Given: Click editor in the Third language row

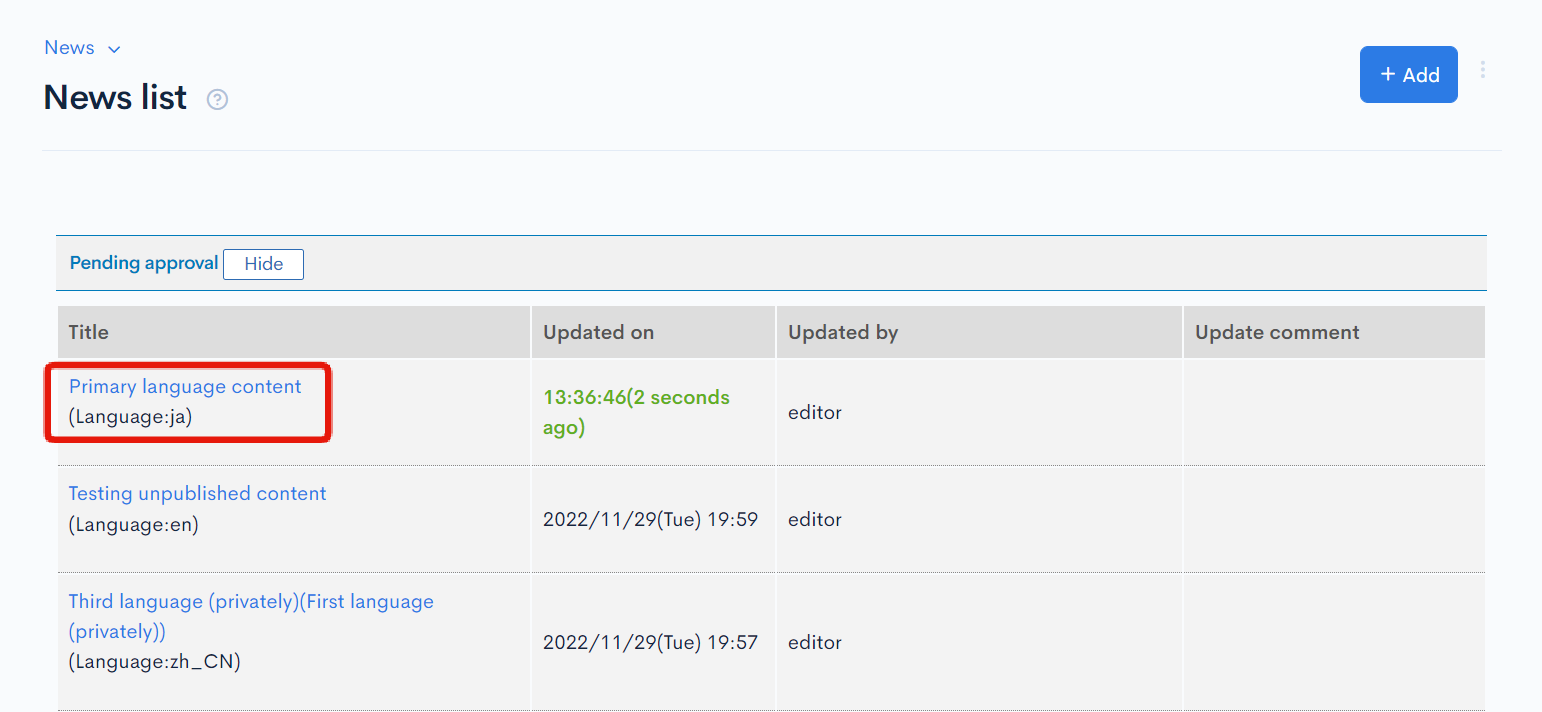Looking at the screenshot, I should click(x=815, y=642).
